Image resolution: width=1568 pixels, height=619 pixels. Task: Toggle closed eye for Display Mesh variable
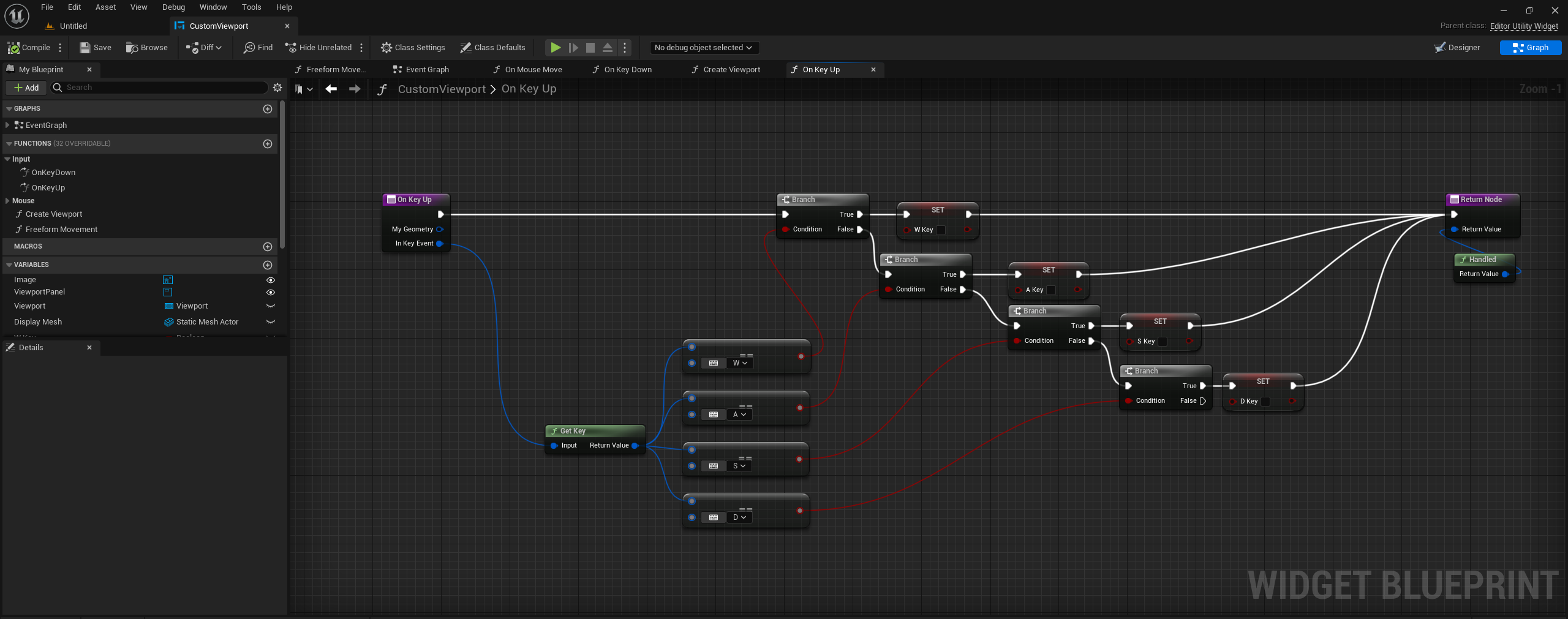[270, 322]
